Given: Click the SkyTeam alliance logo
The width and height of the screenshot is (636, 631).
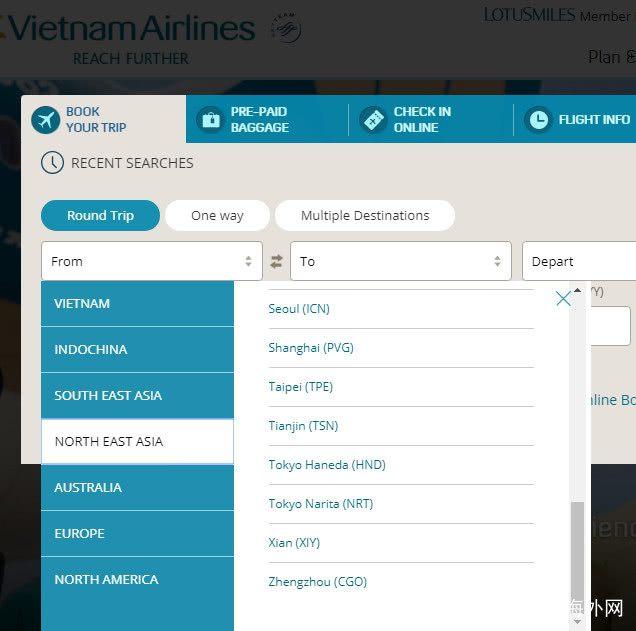Looking at the screenshot, I should pyautogui.click(x=286, y=29).
